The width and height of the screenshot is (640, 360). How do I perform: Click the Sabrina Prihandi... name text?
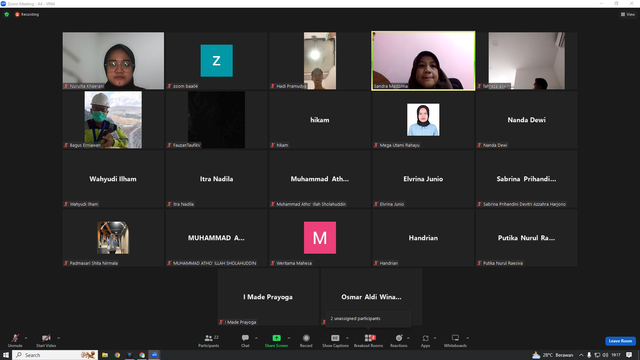[x=527, y=179]
